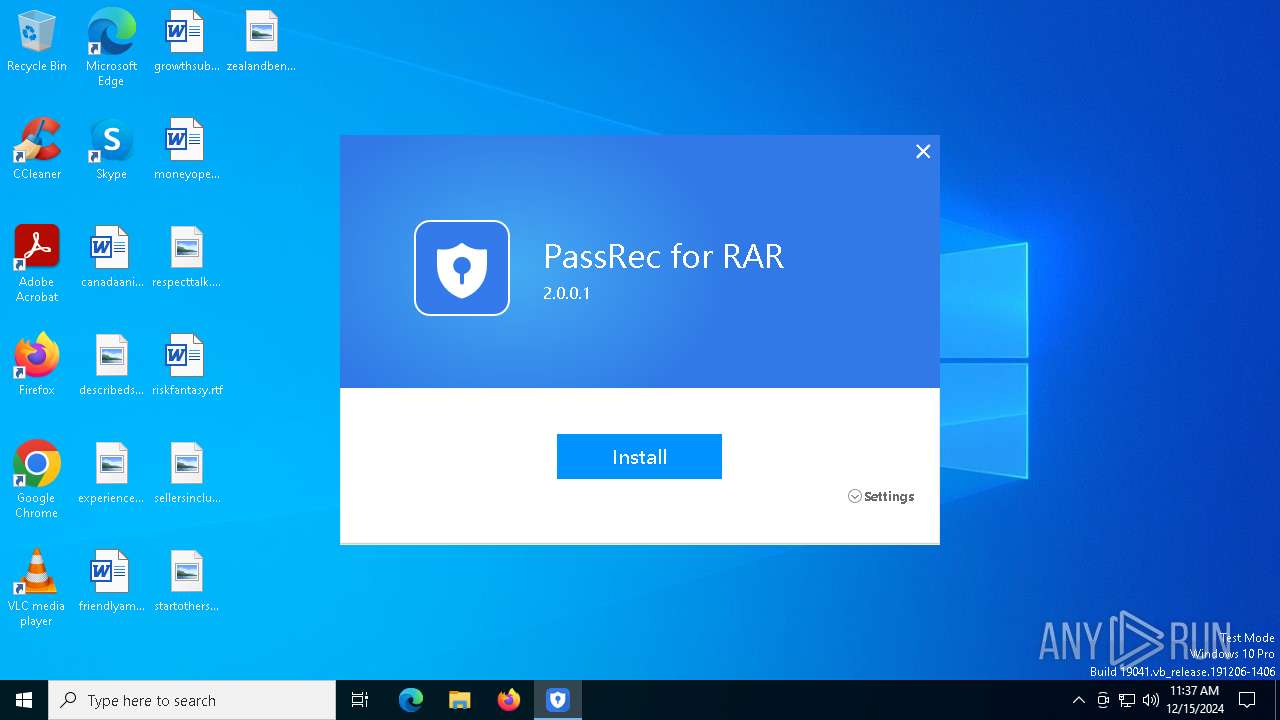Show hidden system tray icons
Viewport: 1280px width, 720px height.
1078,700
